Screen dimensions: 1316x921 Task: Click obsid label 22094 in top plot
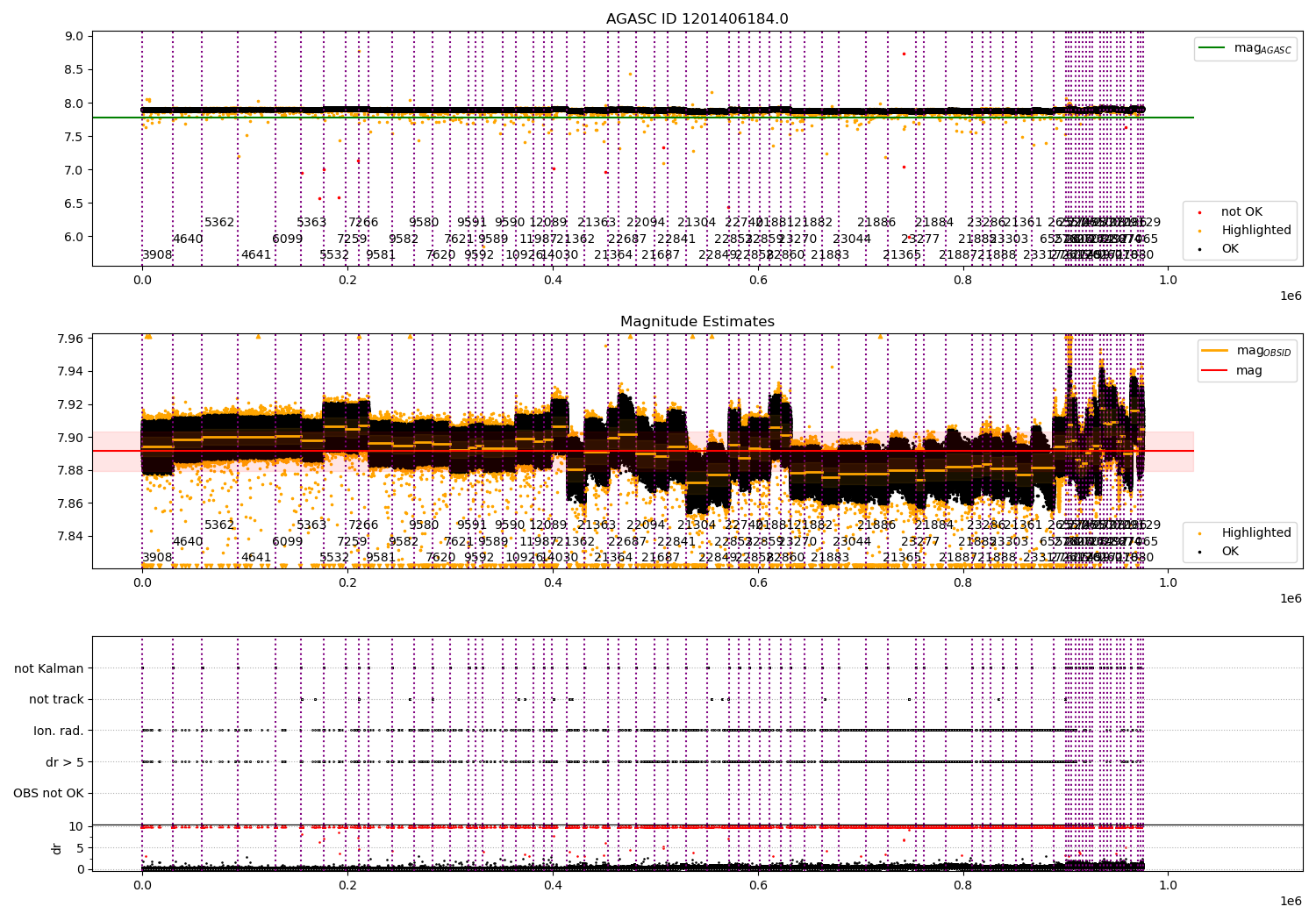click(646, 223)
